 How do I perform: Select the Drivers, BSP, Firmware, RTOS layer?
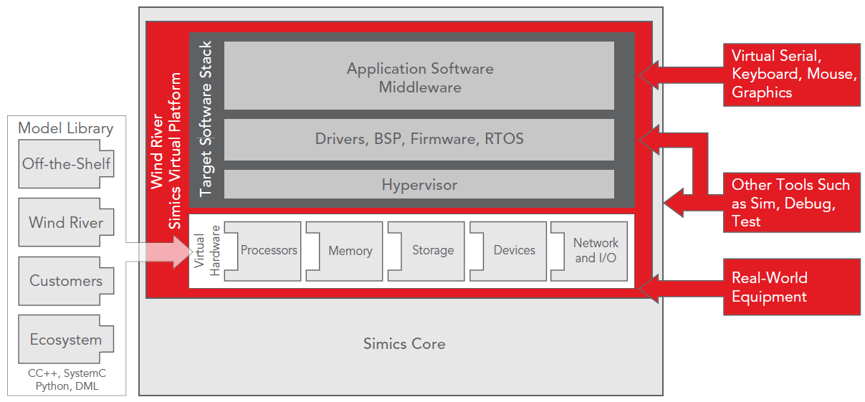point(419,139)
